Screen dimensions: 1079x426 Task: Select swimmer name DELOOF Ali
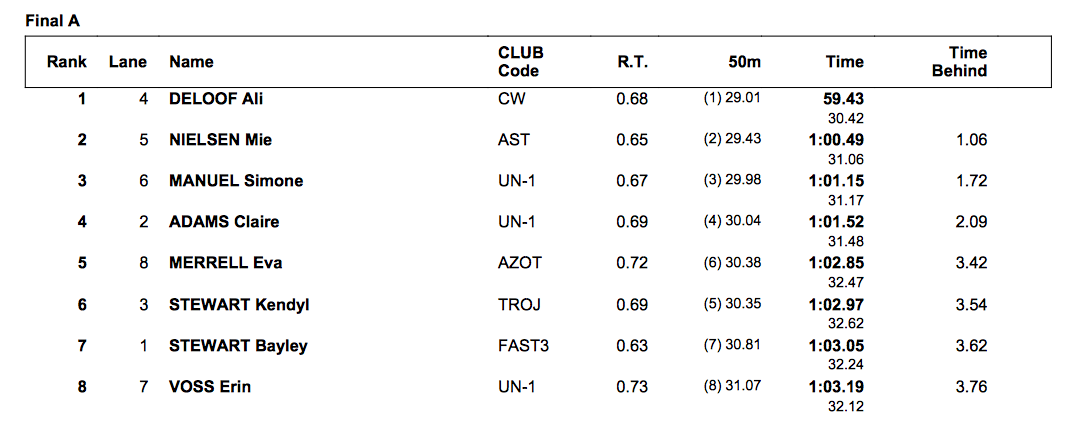click(216, 99)
